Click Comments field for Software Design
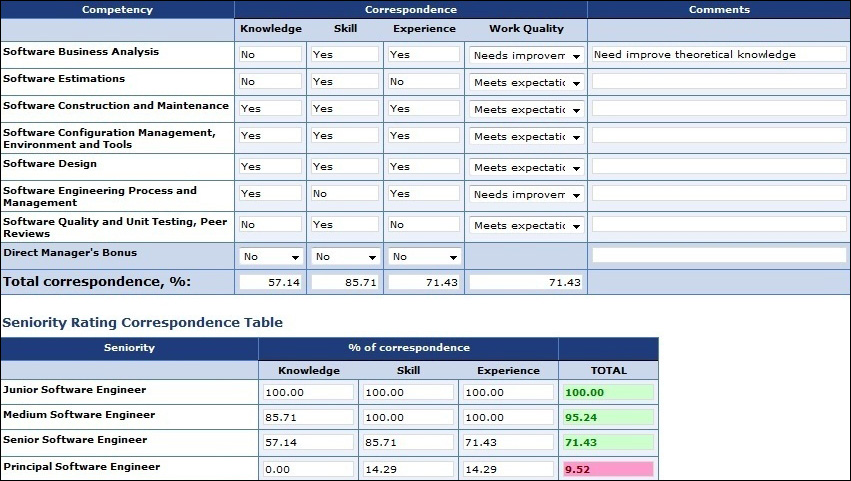Image resolution: width=851 pixels, height=481 pixels. click(719, 167)
